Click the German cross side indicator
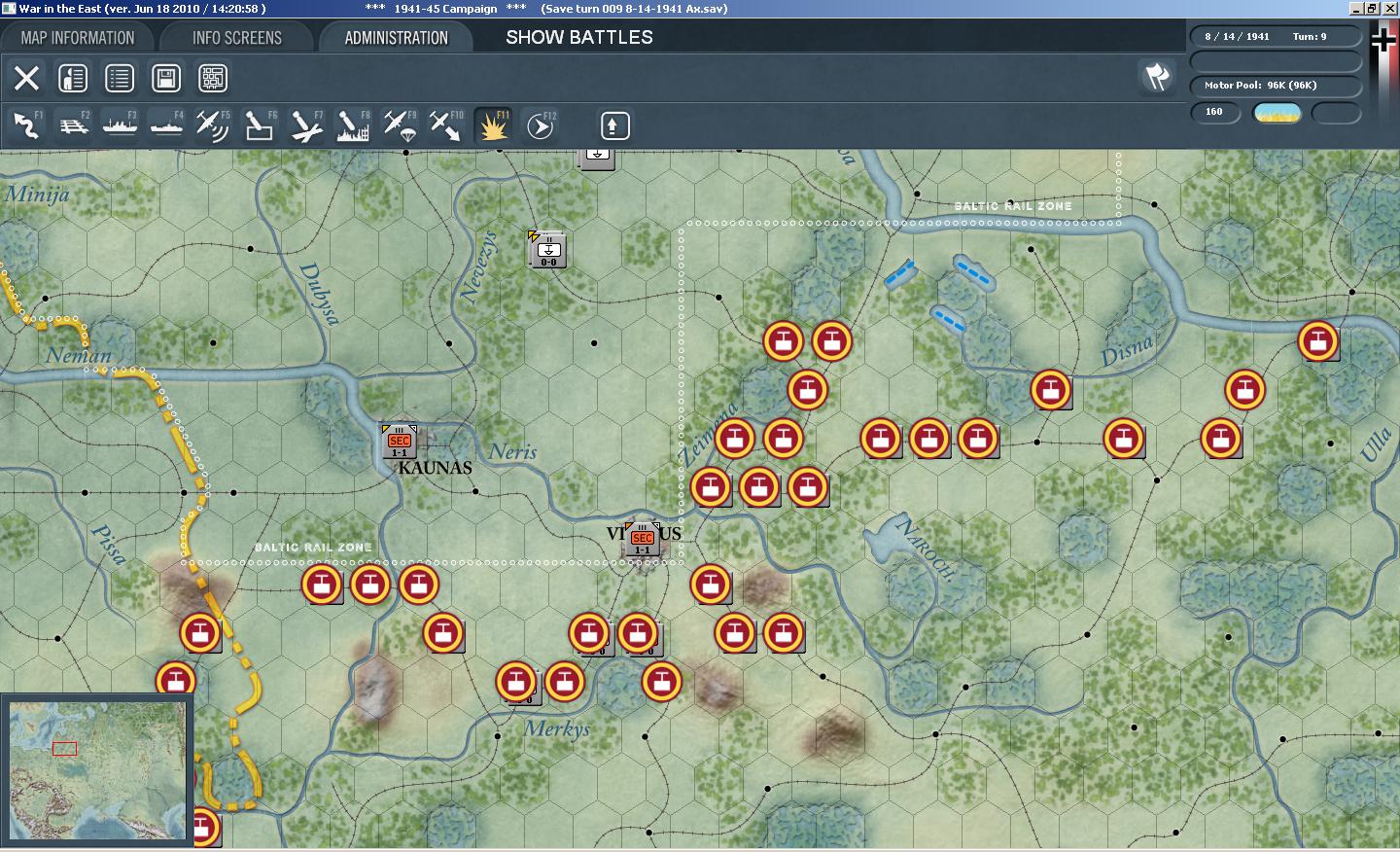Viewport: 1400px width, 852px height. pyautogui.click(x=1382, y=41)
